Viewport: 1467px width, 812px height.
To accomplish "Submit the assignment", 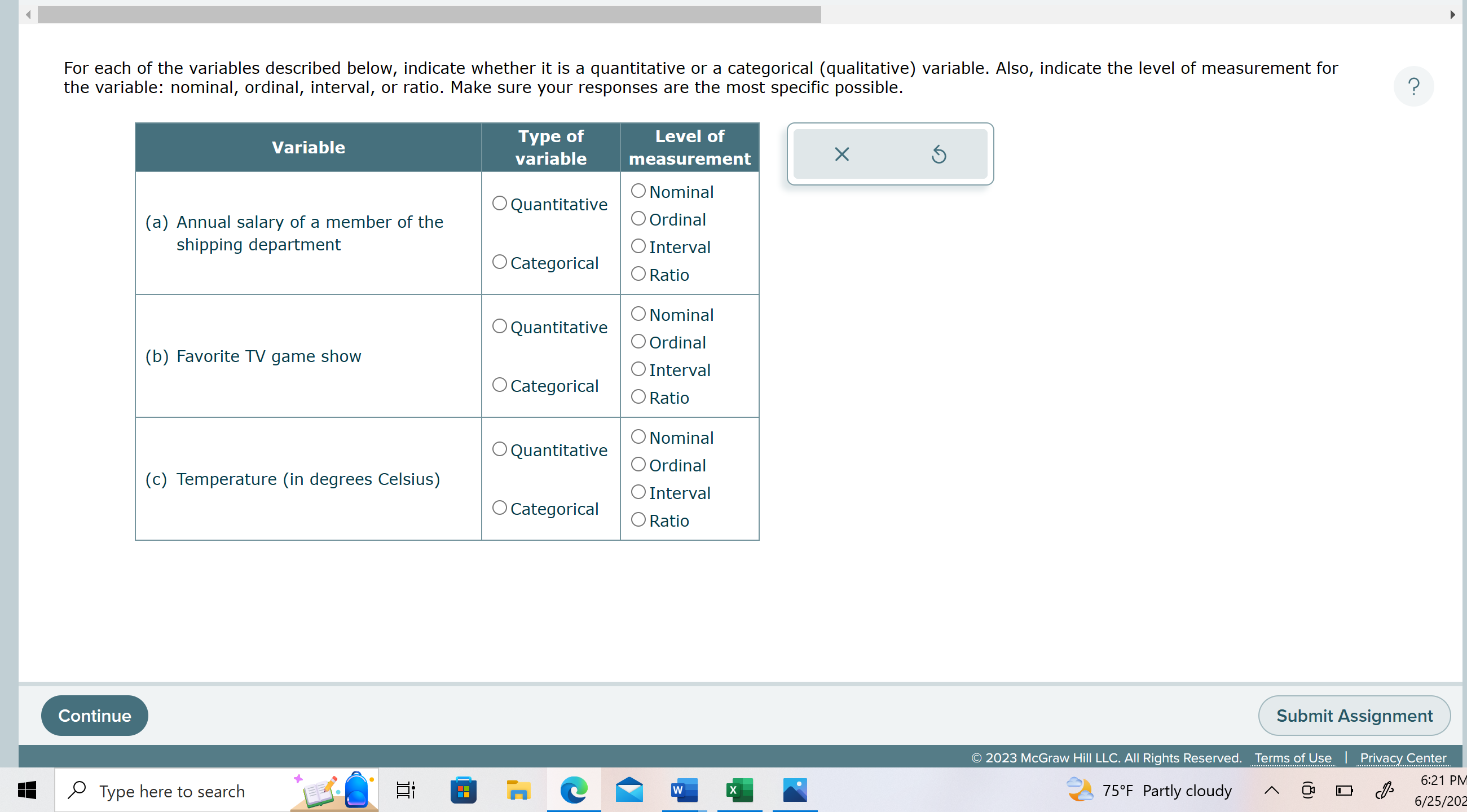I will (x=1354, y=715).
